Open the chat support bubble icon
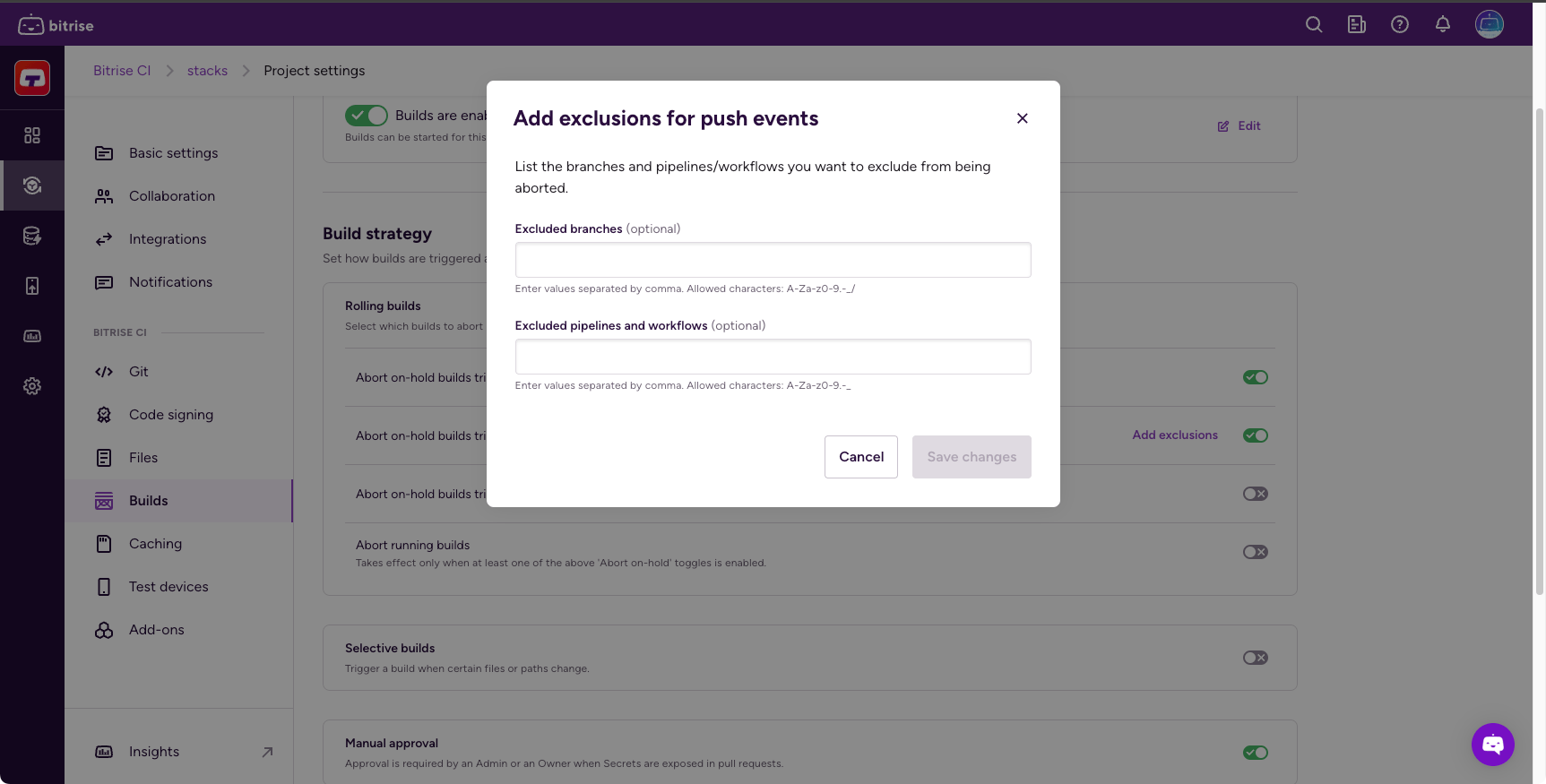This screenshot has height=784, width=1546. click(1493, 745)
